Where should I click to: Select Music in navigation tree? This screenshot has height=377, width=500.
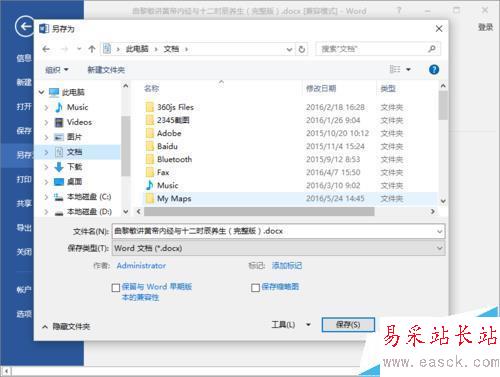pos(77,107)
